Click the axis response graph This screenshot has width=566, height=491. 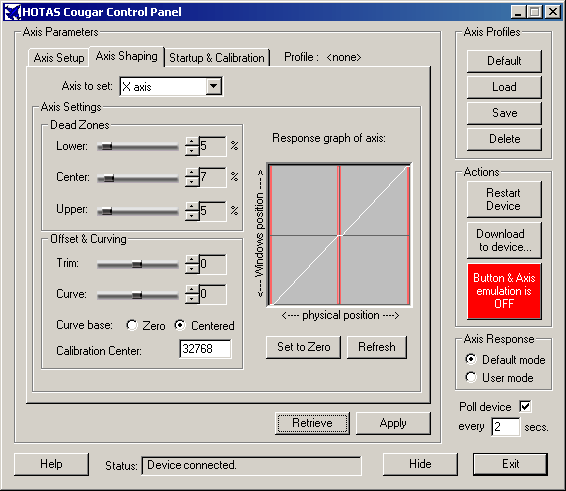point(339,235)
